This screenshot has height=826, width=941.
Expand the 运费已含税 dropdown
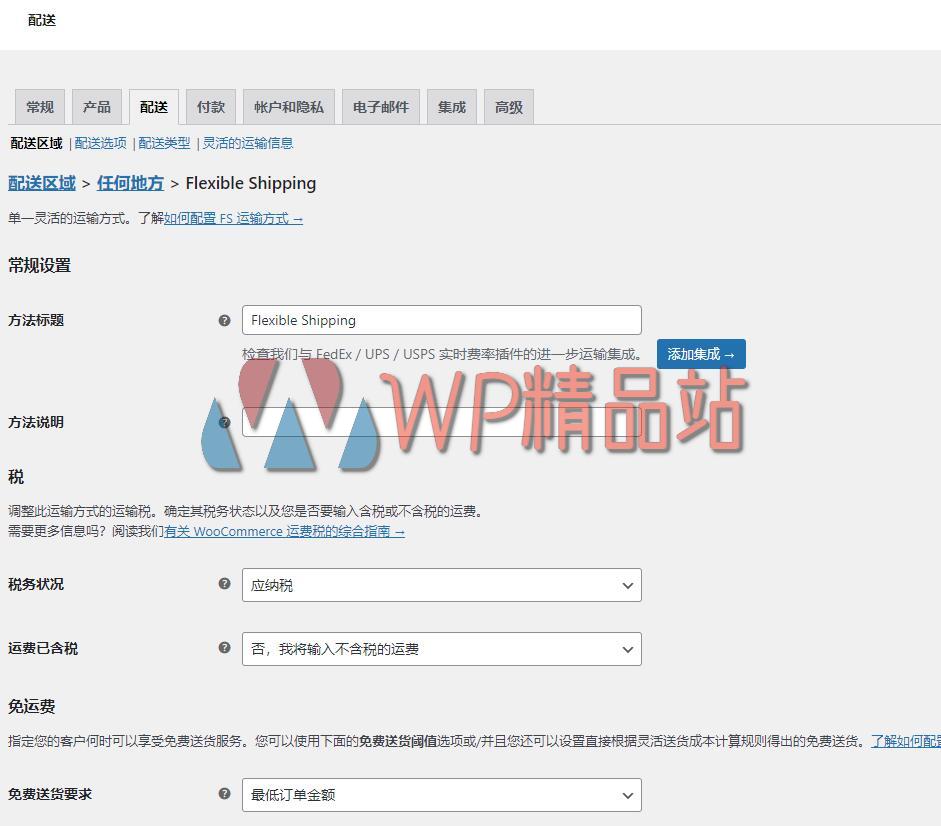pyautogui.click(x=440, y=648)
